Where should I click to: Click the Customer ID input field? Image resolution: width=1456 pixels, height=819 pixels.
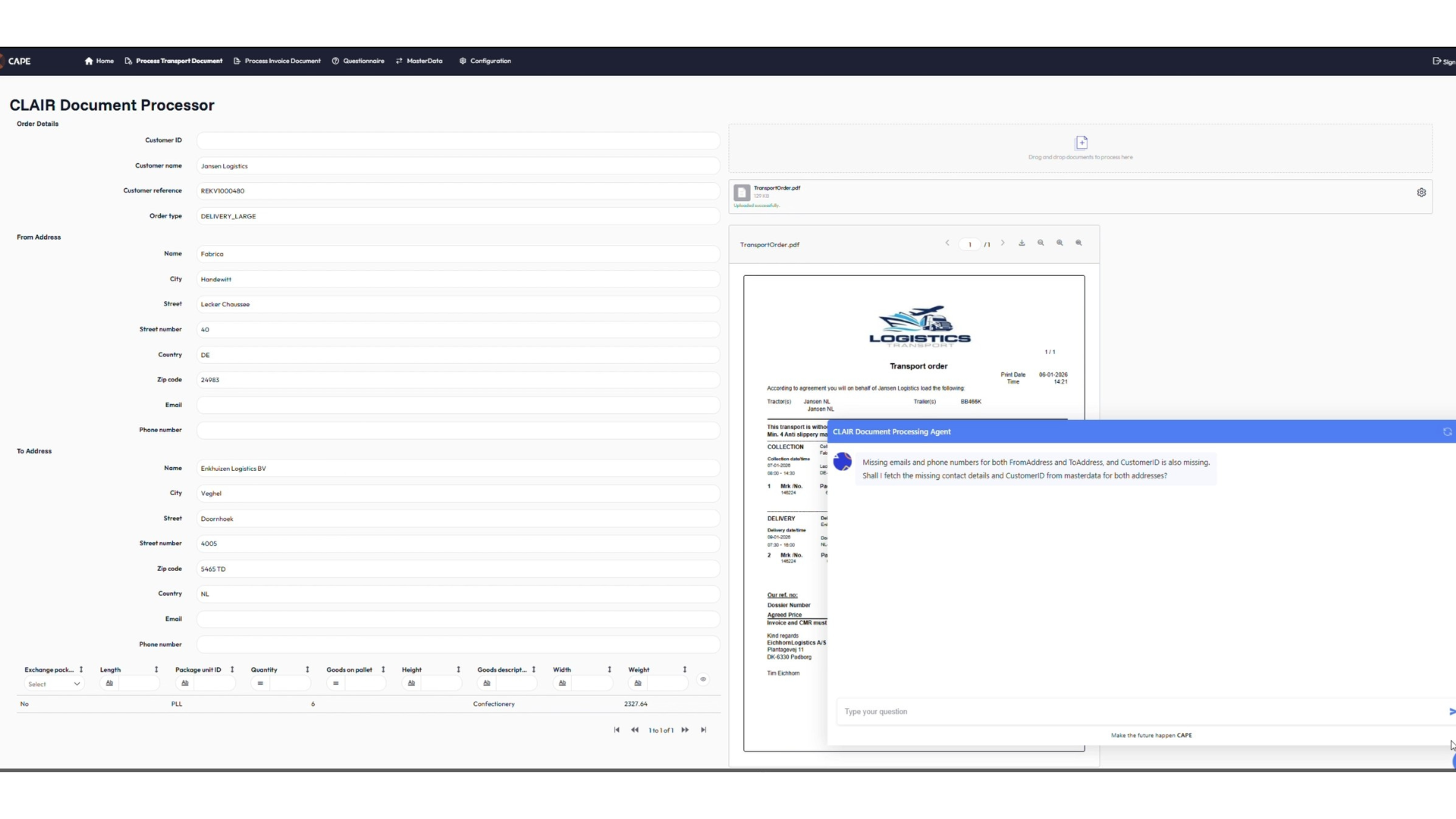(x=458, y=140)
